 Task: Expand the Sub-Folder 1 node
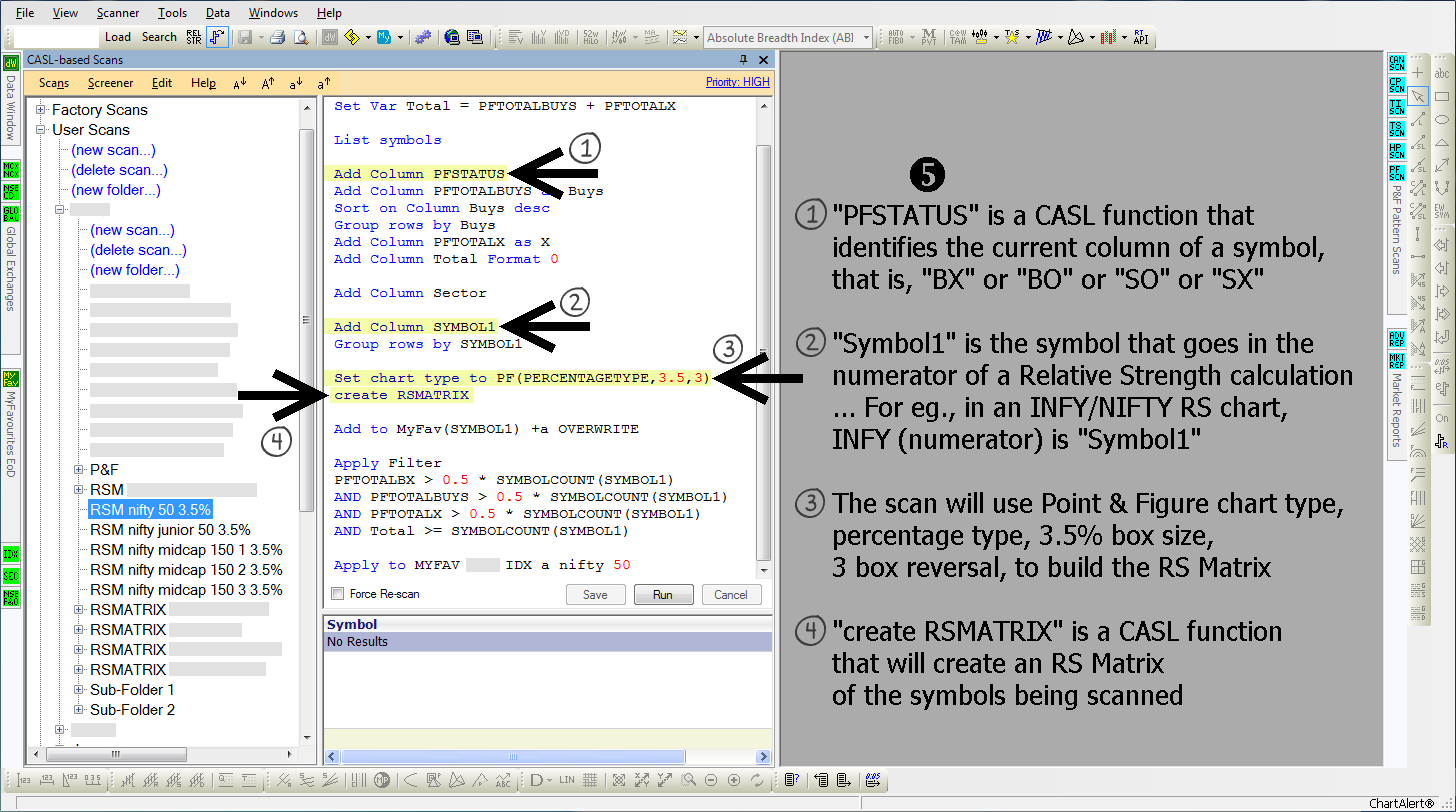[79, 690]
